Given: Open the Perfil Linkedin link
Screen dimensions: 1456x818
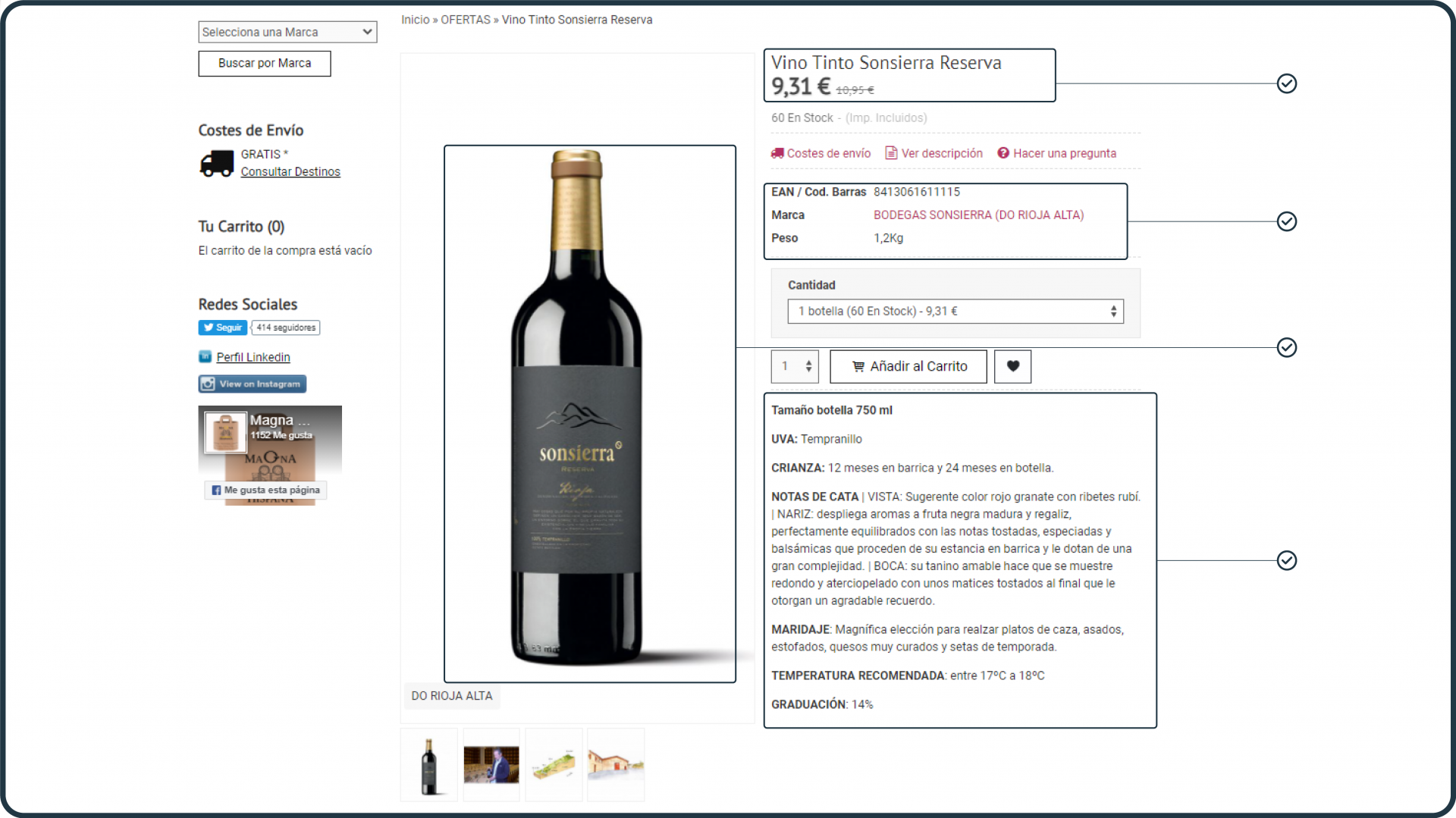Looking at the screenshot, I should click(253, 357).
